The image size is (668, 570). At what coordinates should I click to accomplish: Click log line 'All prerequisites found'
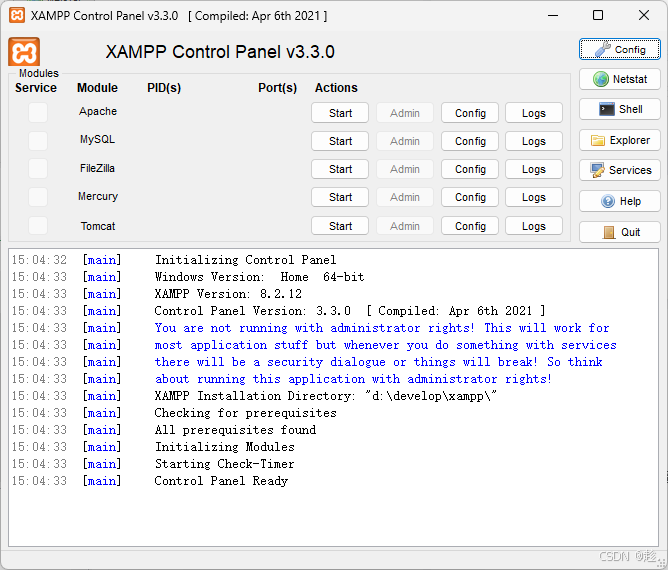(x=235, y=430)
